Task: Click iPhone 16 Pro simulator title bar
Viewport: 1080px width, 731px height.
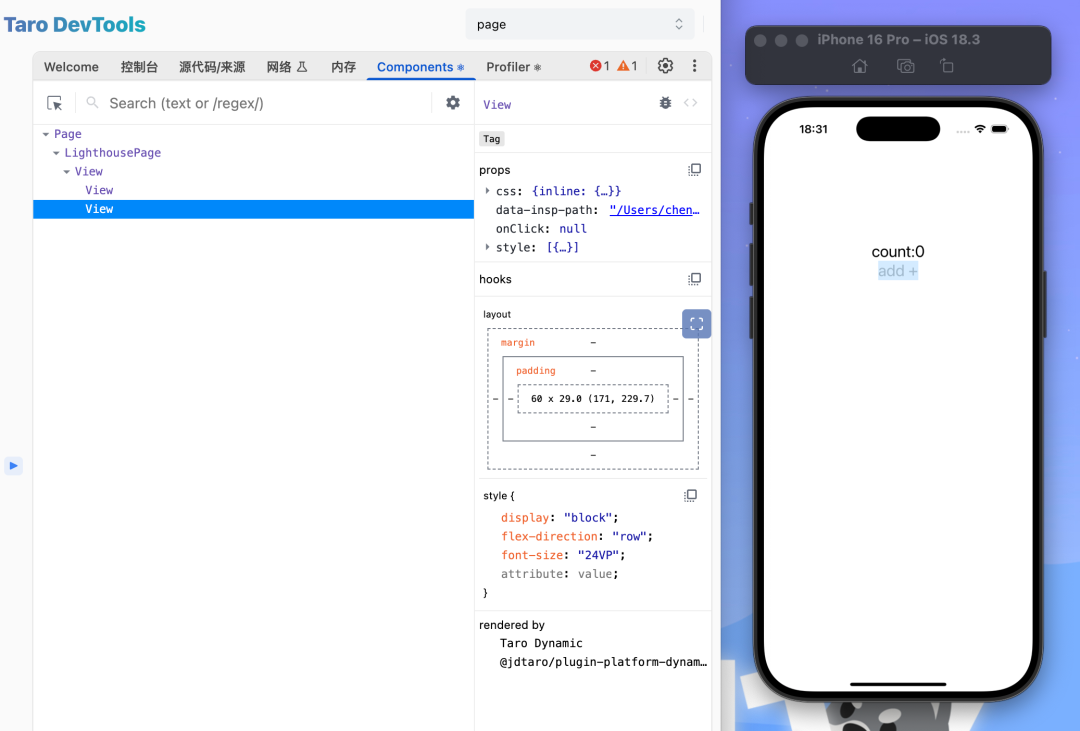Action: tap(898, 40)
